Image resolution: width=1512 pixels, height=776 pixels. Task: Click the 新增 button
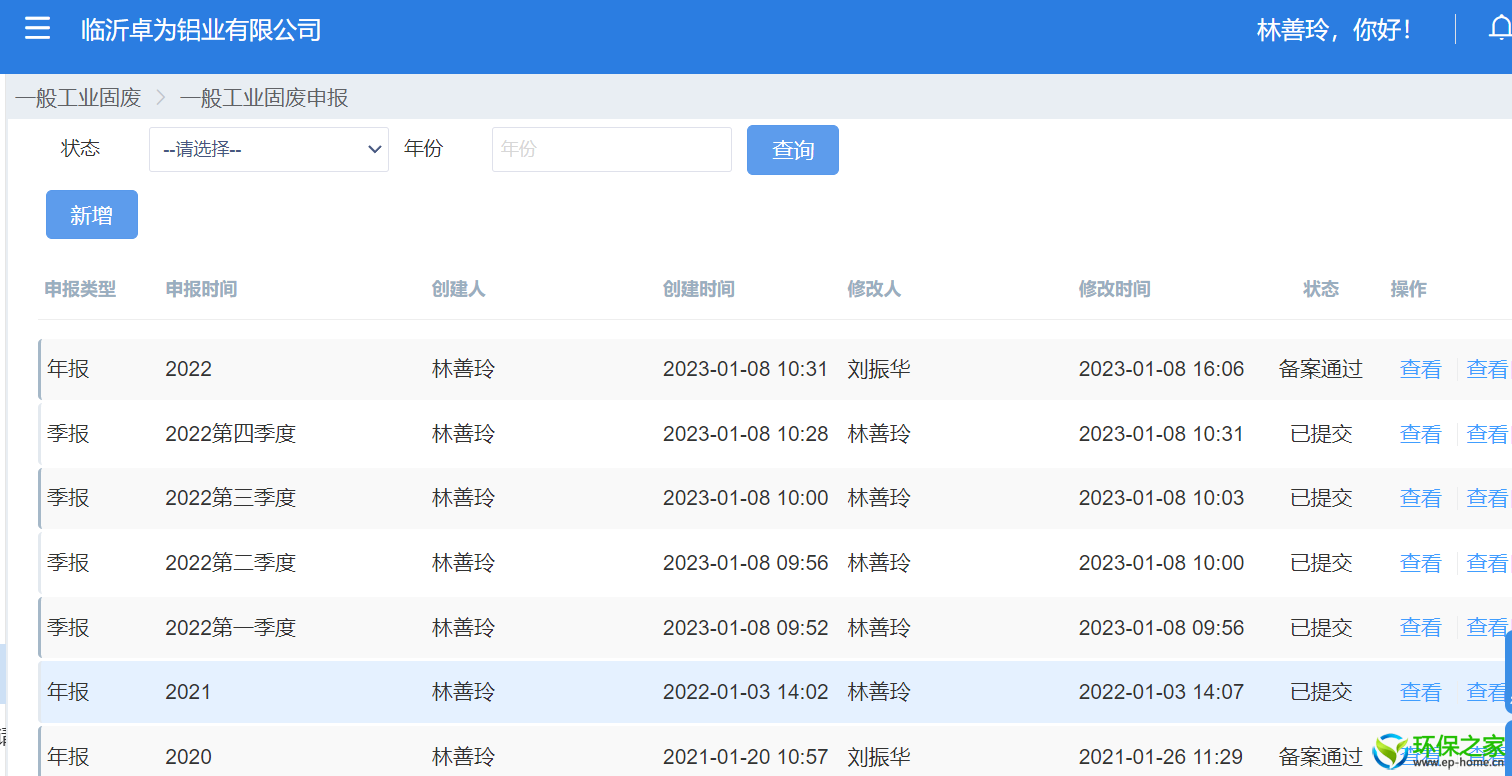[92, 215]
